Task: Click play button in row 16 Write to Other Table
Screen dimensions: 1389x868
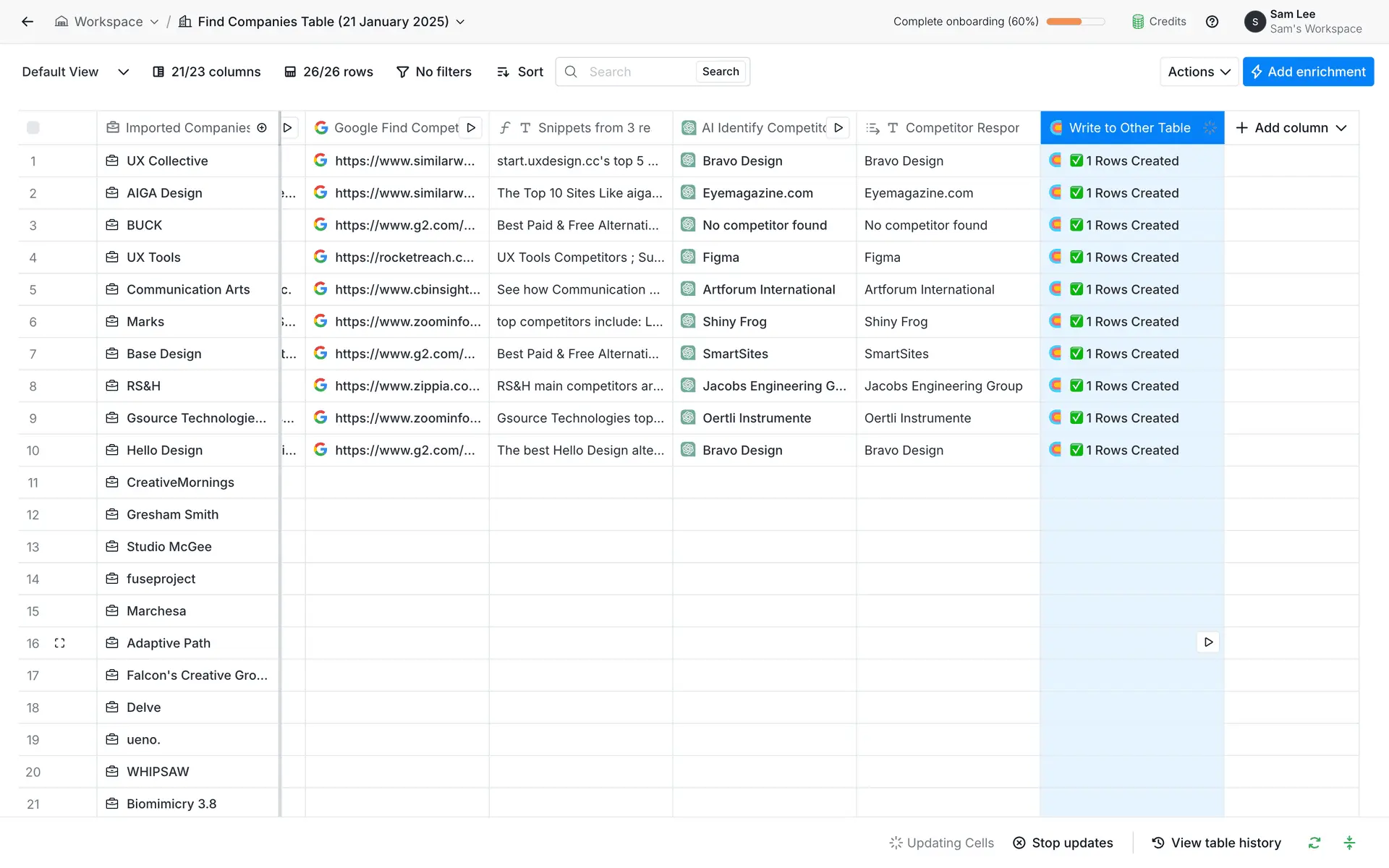Action: (1207, 642)
